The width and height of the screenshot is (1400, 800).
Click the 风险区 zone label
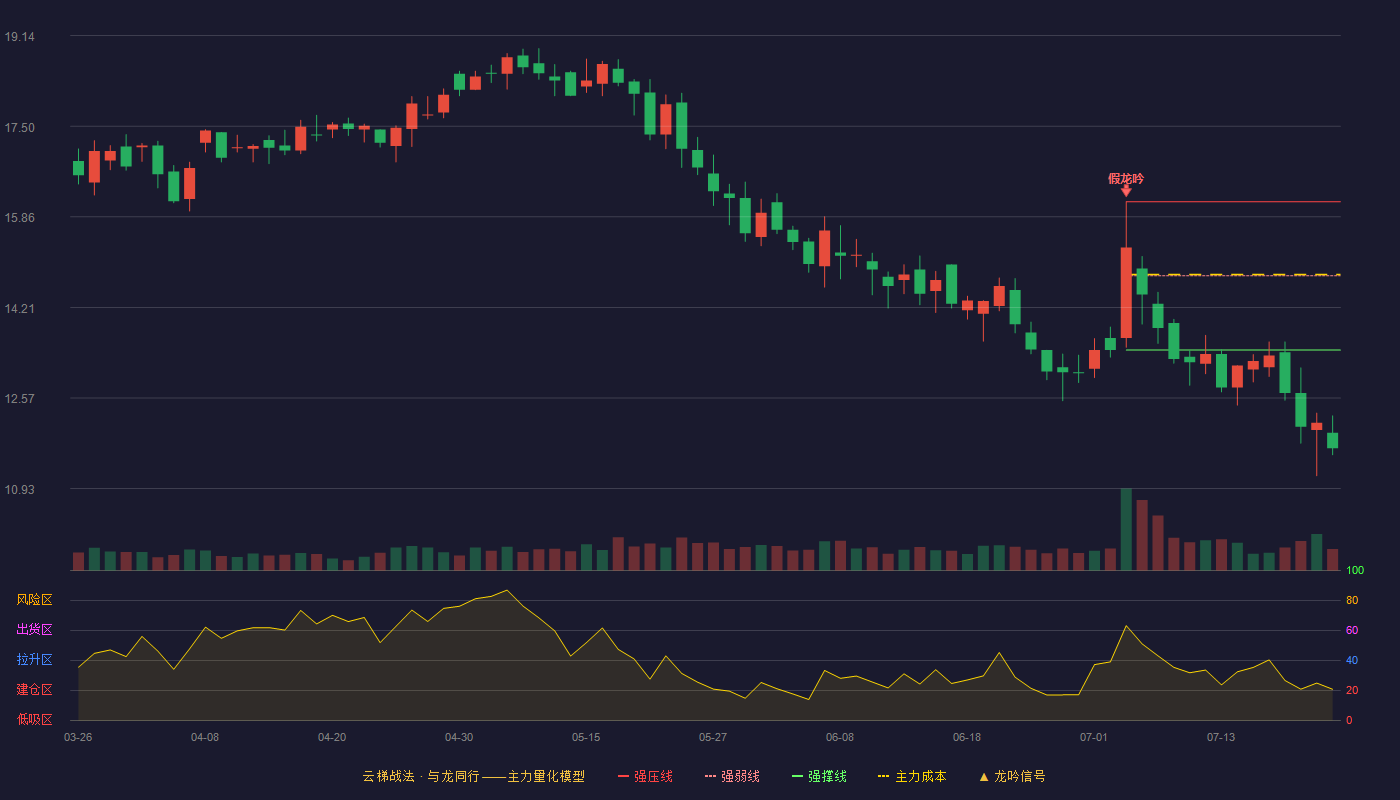(34, 600)
